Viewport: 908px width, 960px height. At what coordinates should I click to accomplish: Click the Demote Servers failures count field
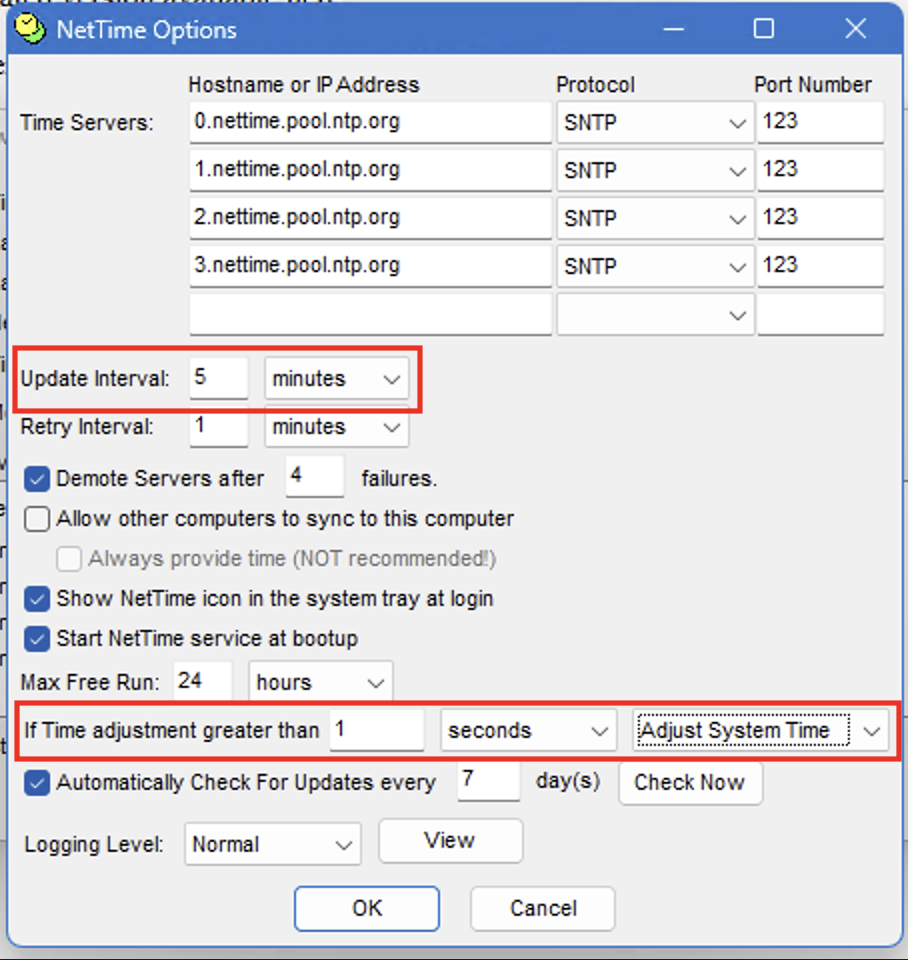[x=315, y=476]
